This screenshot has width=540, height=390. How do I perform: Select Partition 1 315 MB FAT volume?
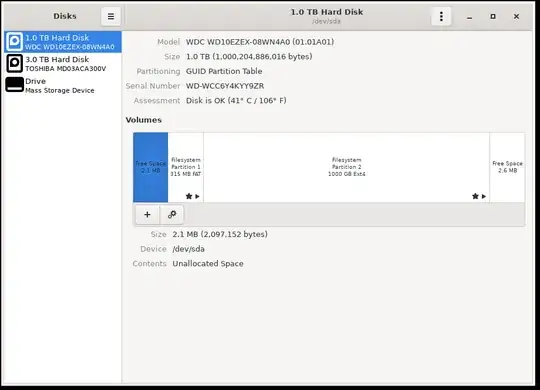click(x=186, y=167)
